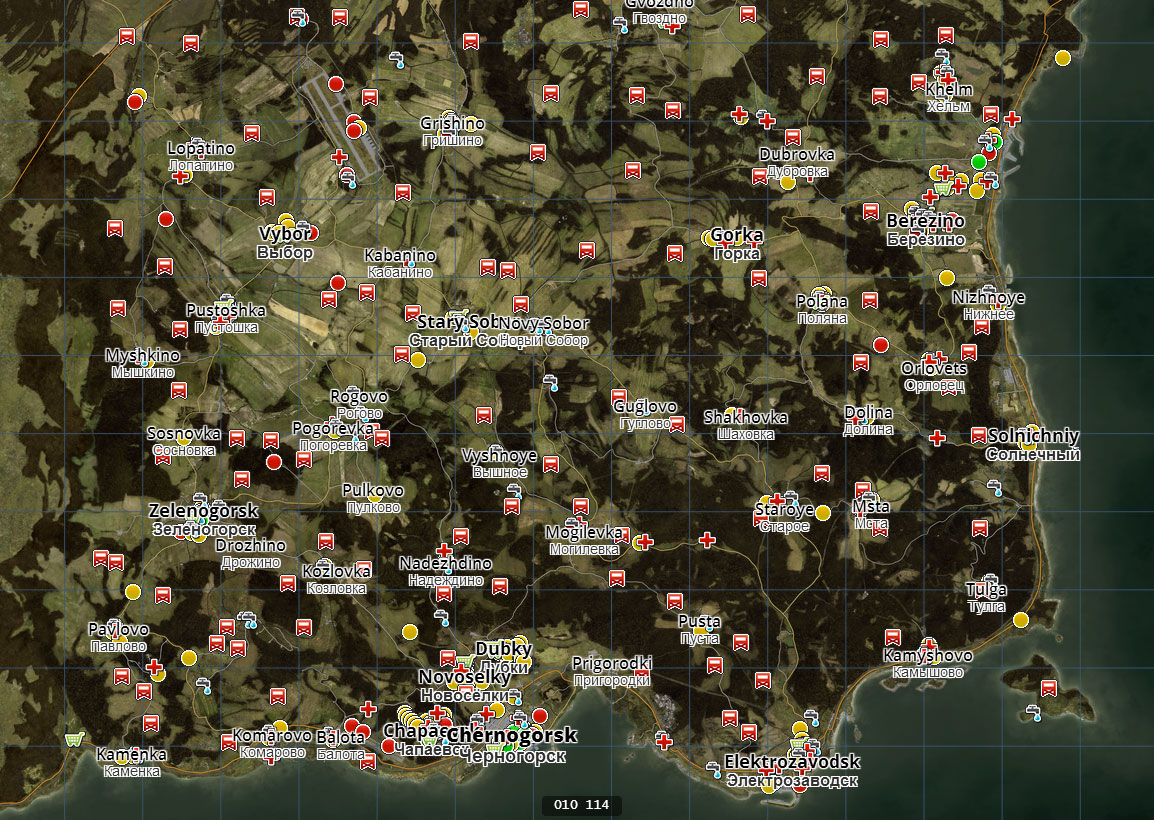Open the yellow circle marker between Berezino and Nizhnoye
1154x820 pixels.
click(947, 278)
